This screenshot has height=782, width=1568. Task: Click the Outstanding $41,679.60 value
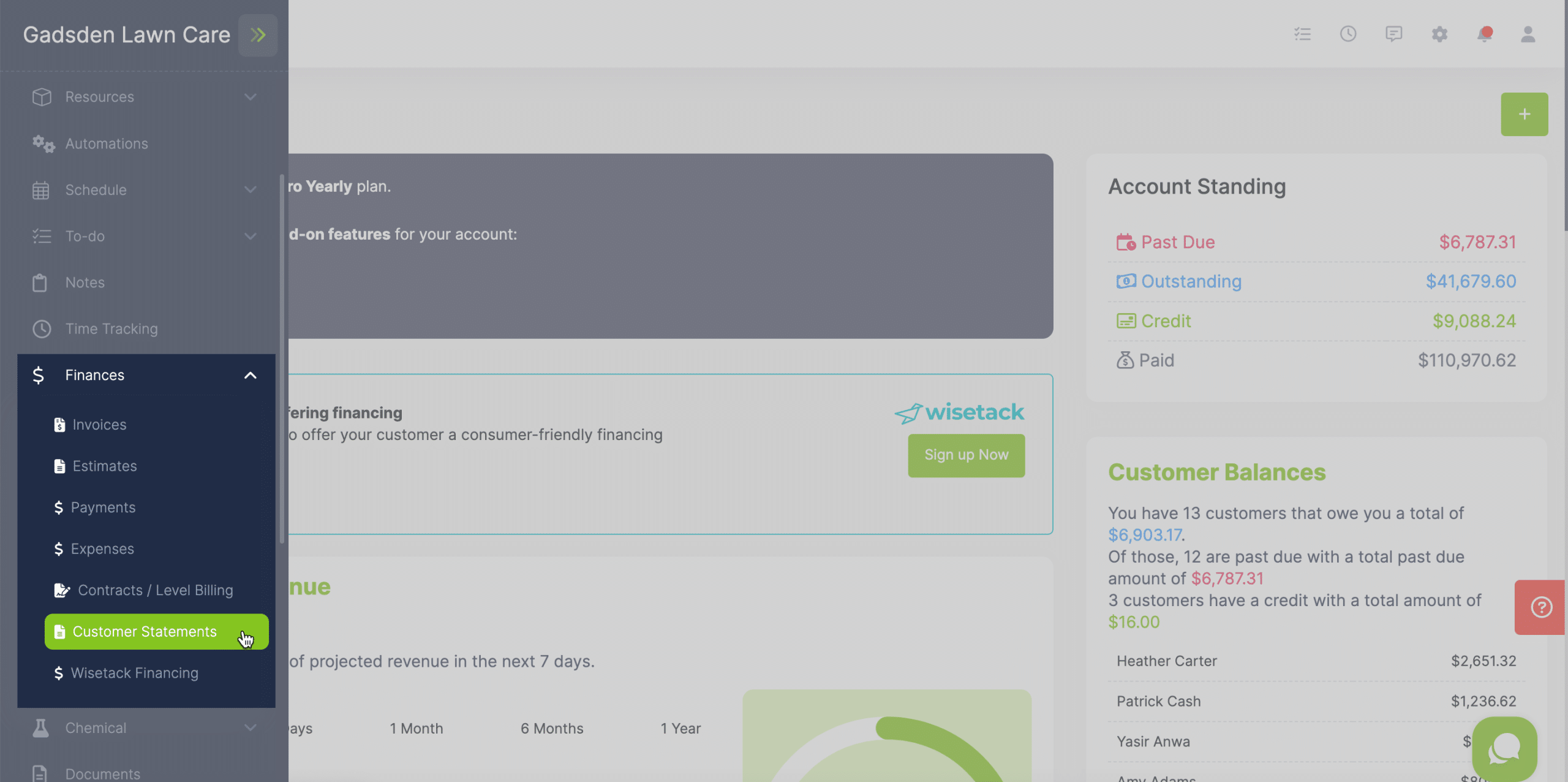click(x=1471, y=281)
